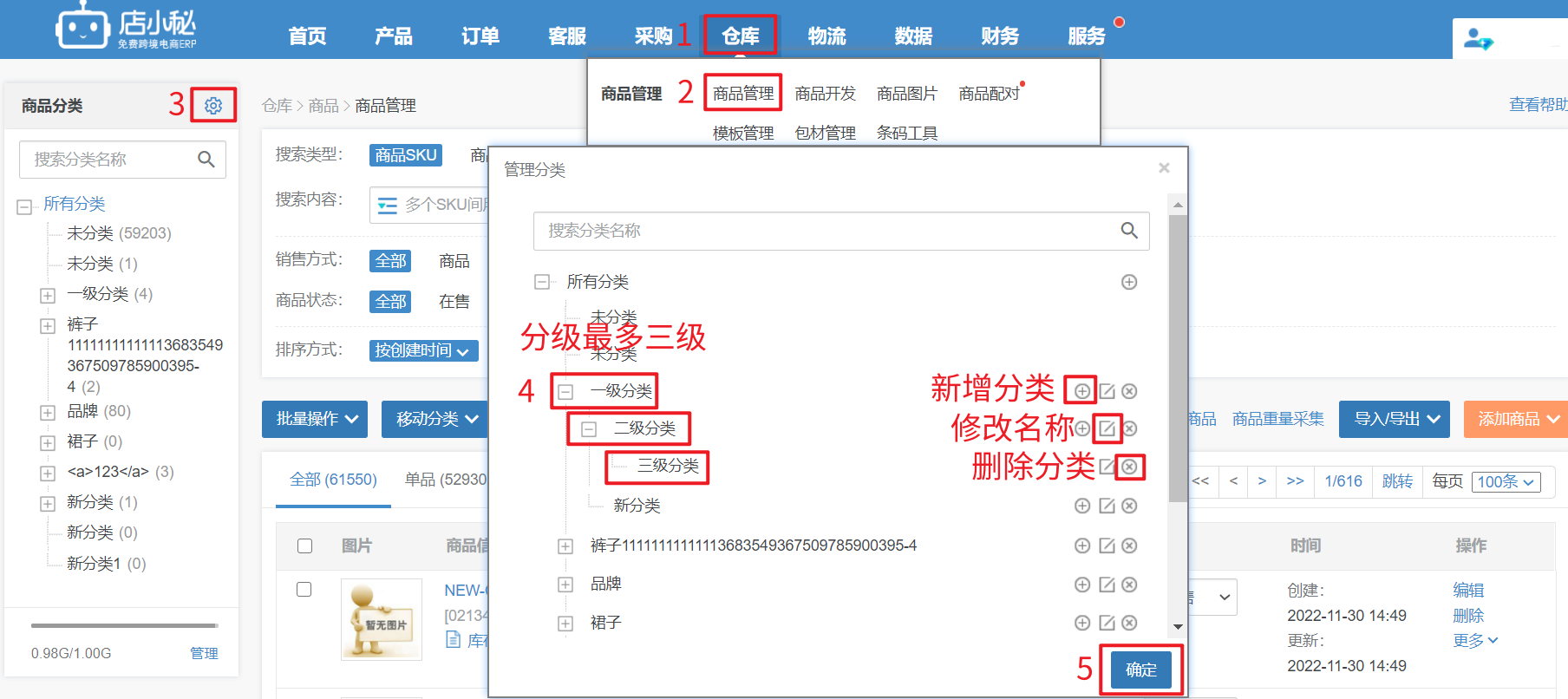Delete the 品牌 category in dialog

click(1129, 585)
